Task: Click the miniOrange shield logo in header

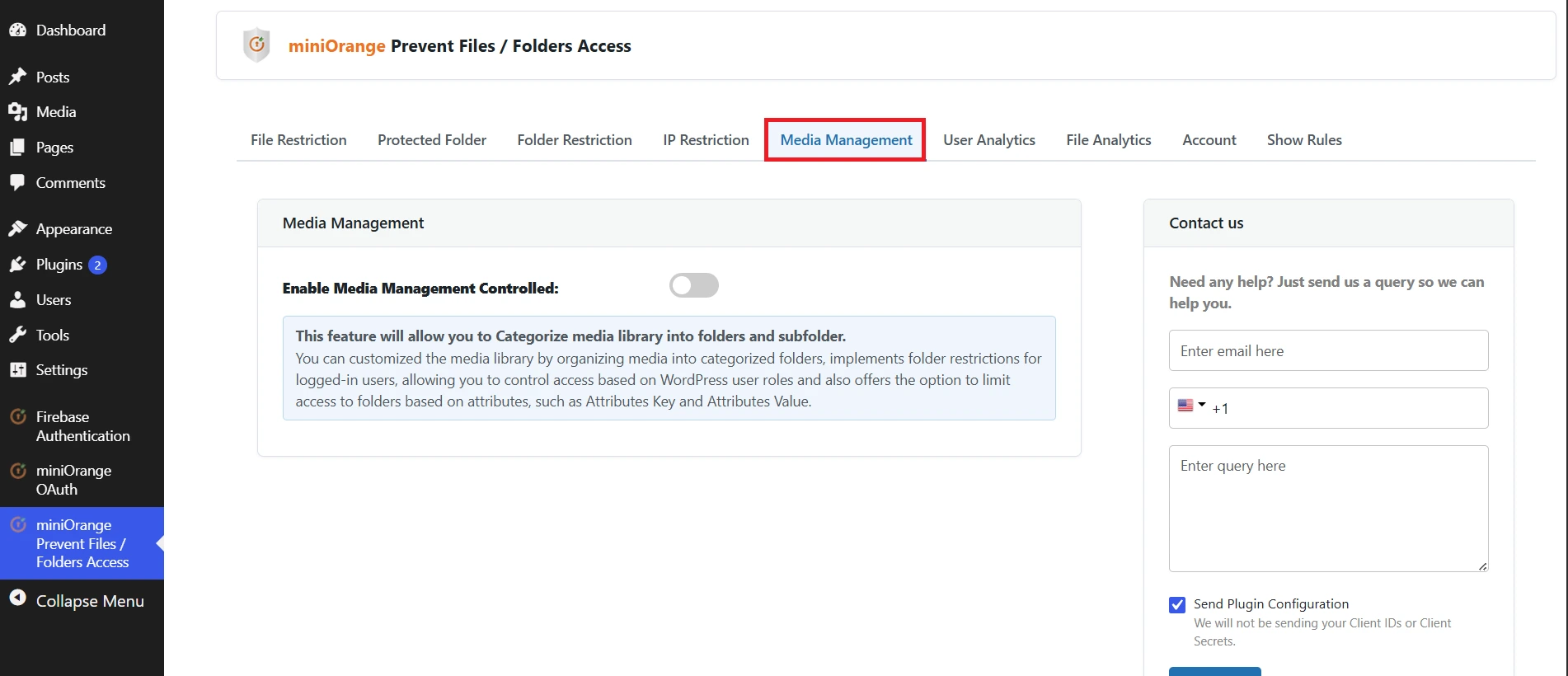Action: [256, 45]
